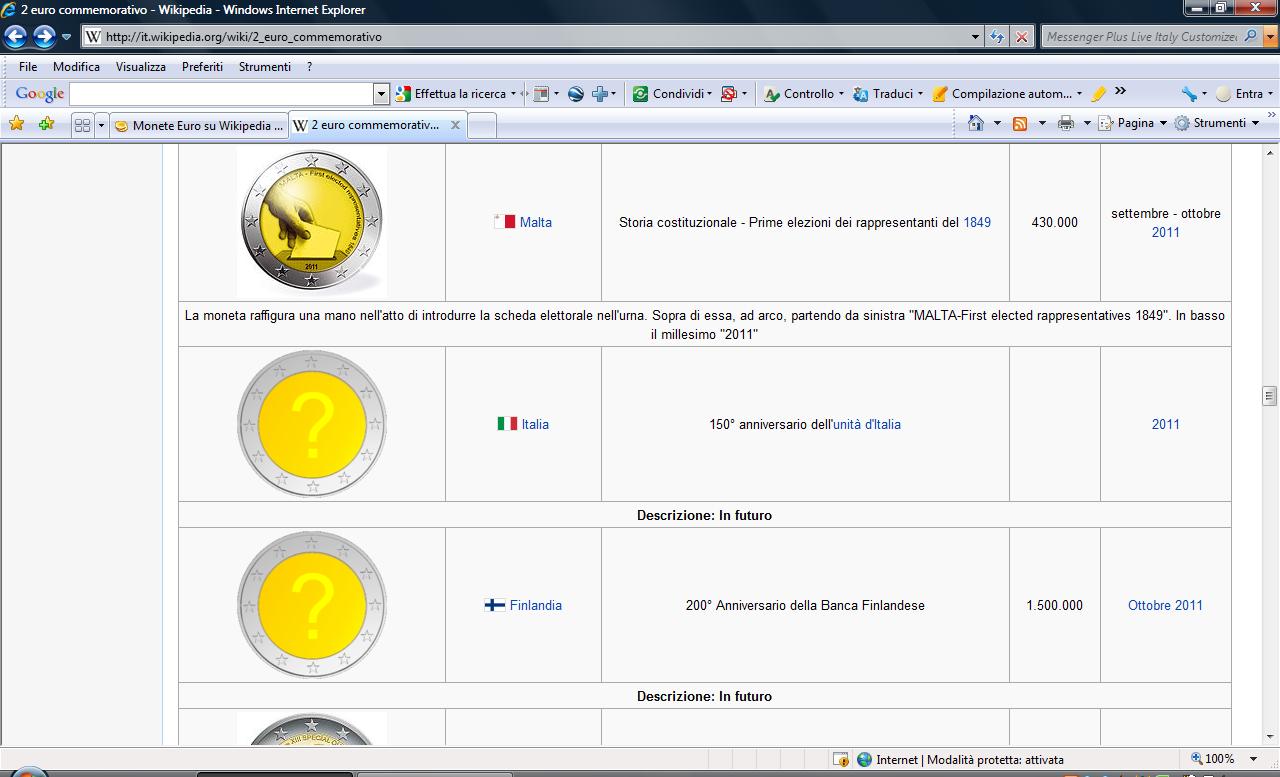Screen dimensions: 1280x777
Task: Open the 1849 year link
Action: coord(977,222)
